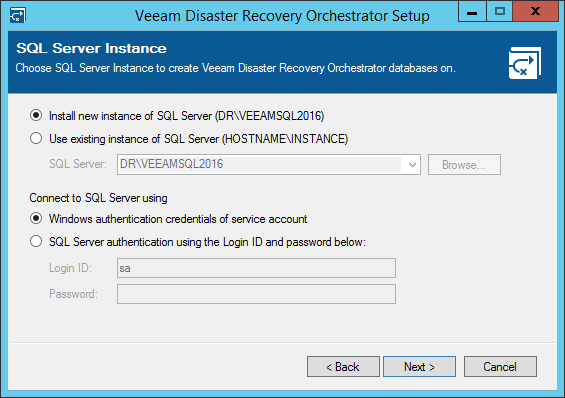Proceed with the Next > button
The height and width of the screenshot is (398, 565).
pos(419,367)
